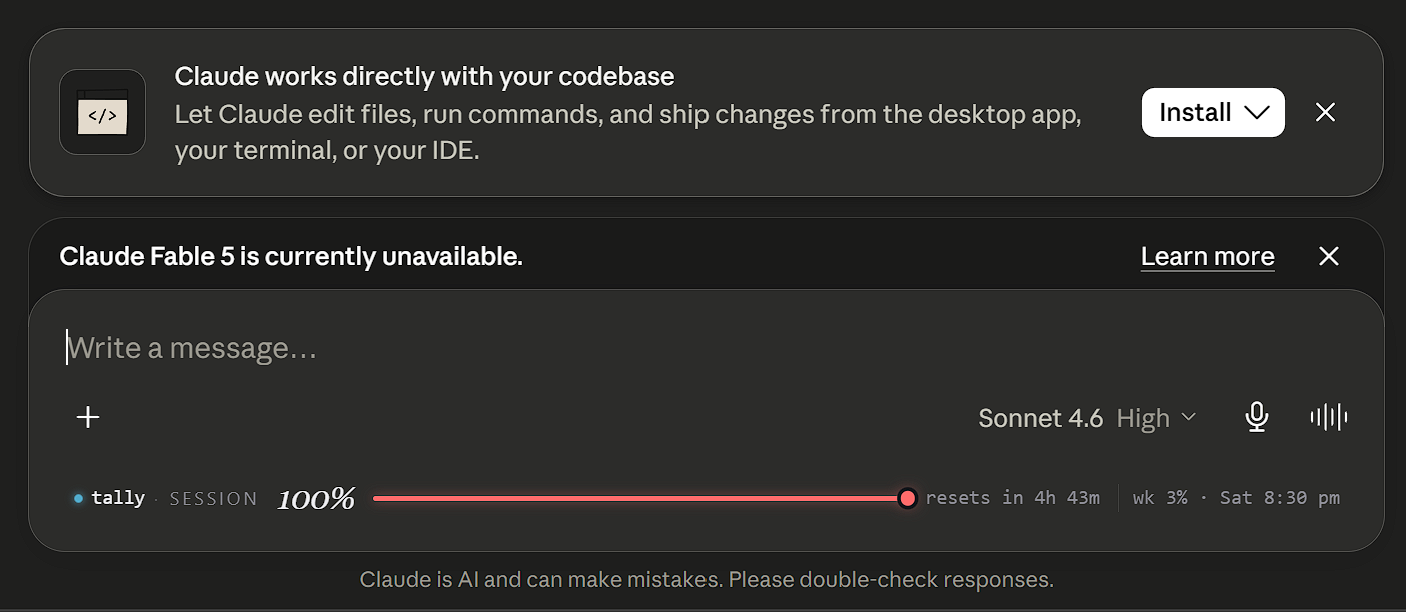Expand the Install options chevron
The width and height of the screenshot is (1406, 612).
[1256, 112]
